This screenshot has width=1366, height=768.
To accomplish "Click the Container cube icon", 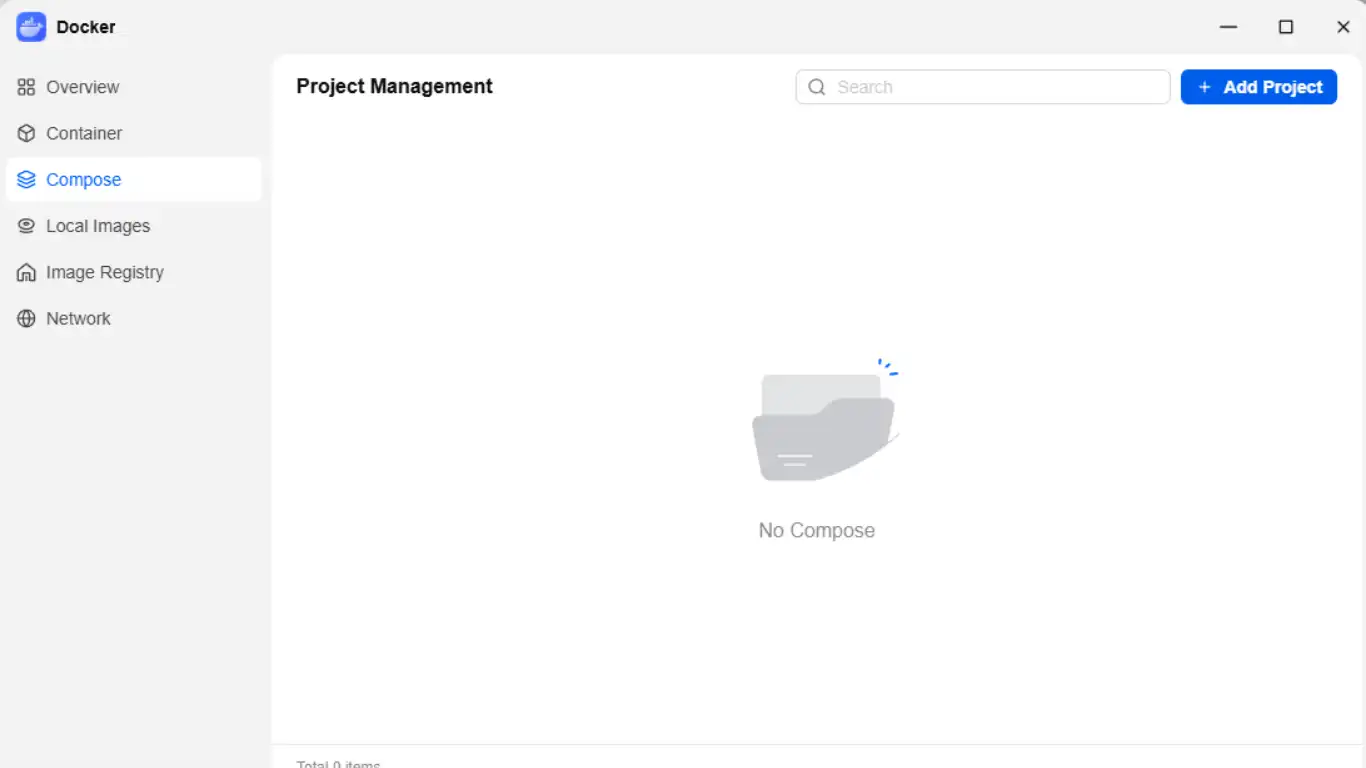I will (26, 133).
